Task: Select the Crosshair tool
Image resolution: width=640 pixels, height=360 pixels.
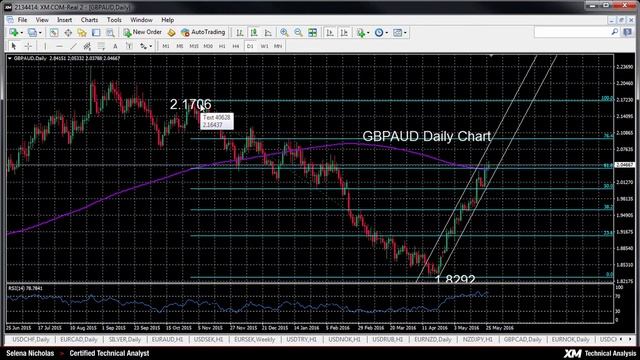Action: click(28, 46)
